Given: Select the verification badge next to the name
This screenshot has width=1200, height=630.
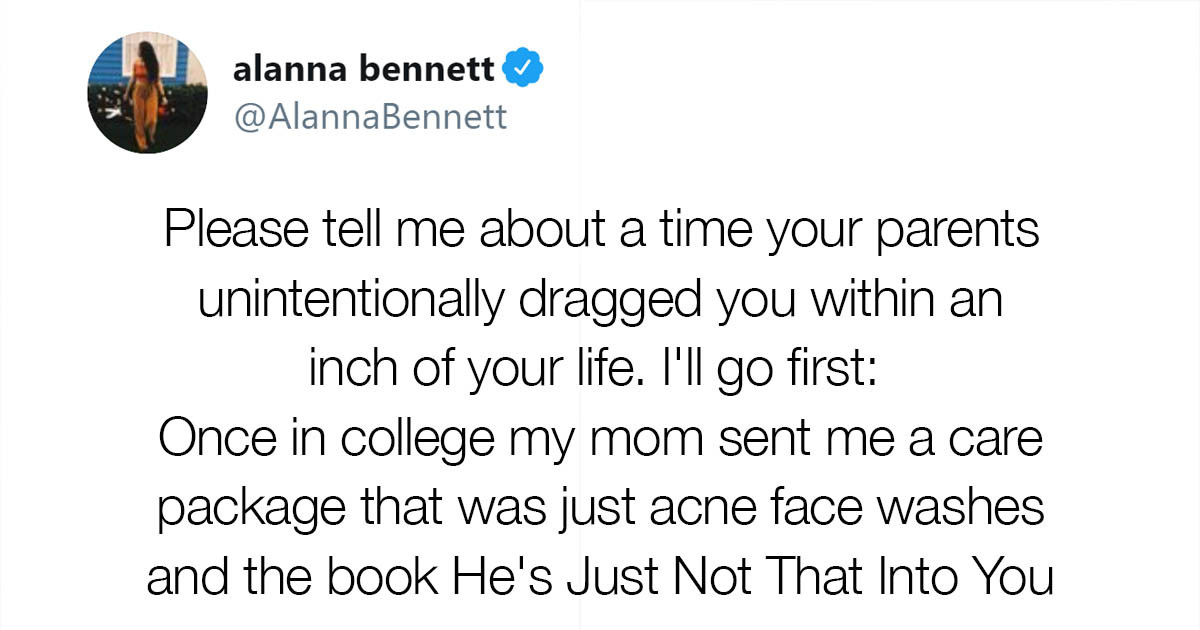Looking at the screenshot, I should [x=523, y=66].
